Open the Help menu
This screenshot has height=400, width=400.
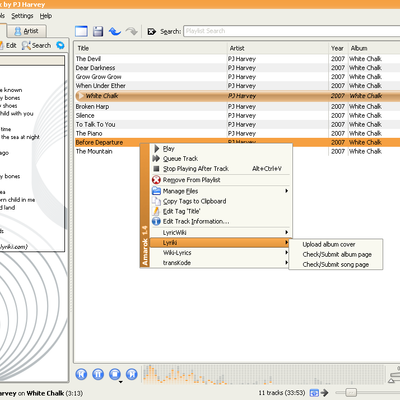click(x=46, y=16)
